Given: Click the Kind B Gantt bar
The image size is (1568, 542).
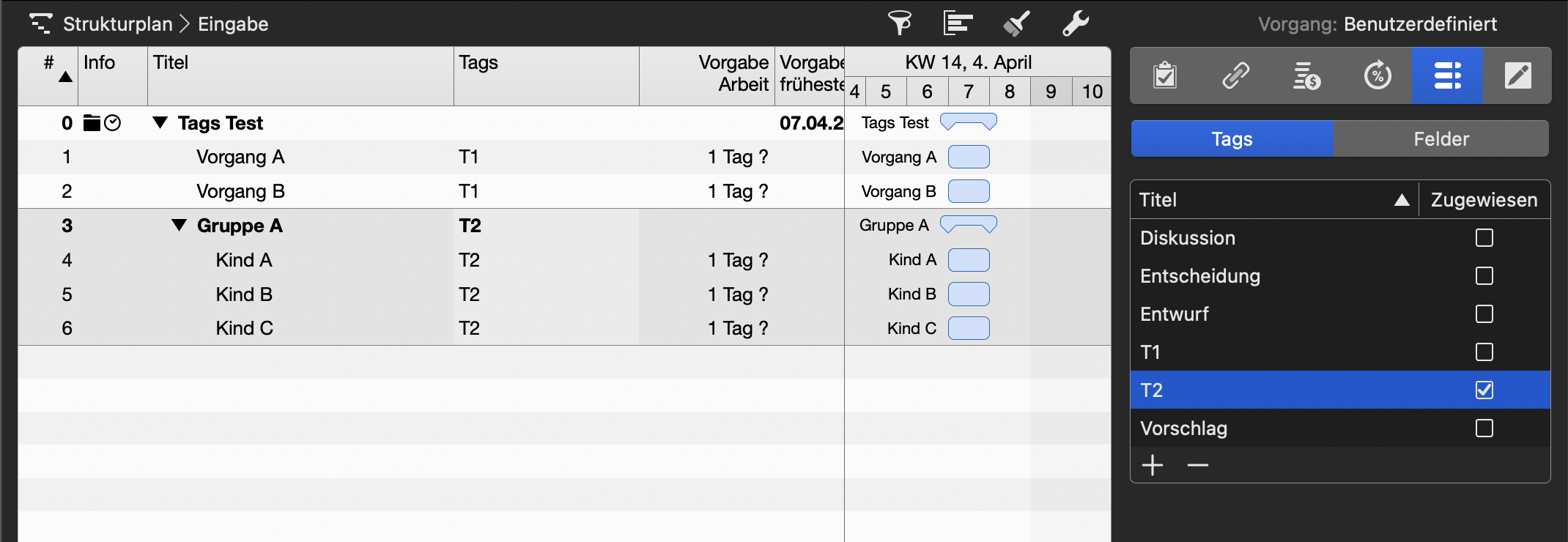Looking at the screenshot, I should click(x=969, y=294).
